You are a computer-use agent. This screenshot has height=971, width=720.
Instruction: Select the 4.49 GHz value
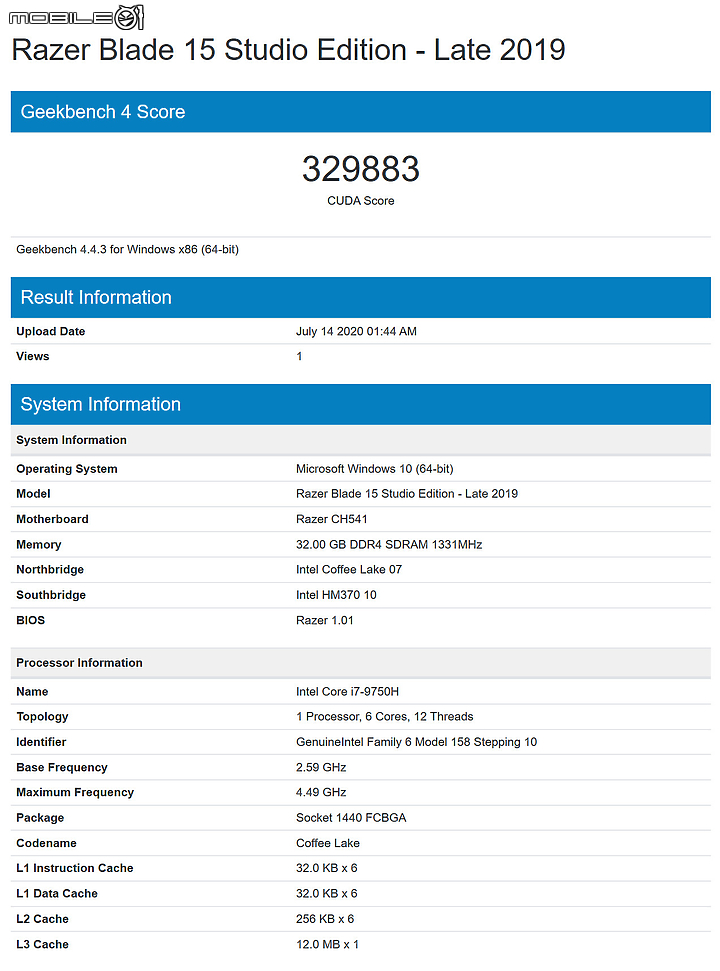[x=321, y=793]
